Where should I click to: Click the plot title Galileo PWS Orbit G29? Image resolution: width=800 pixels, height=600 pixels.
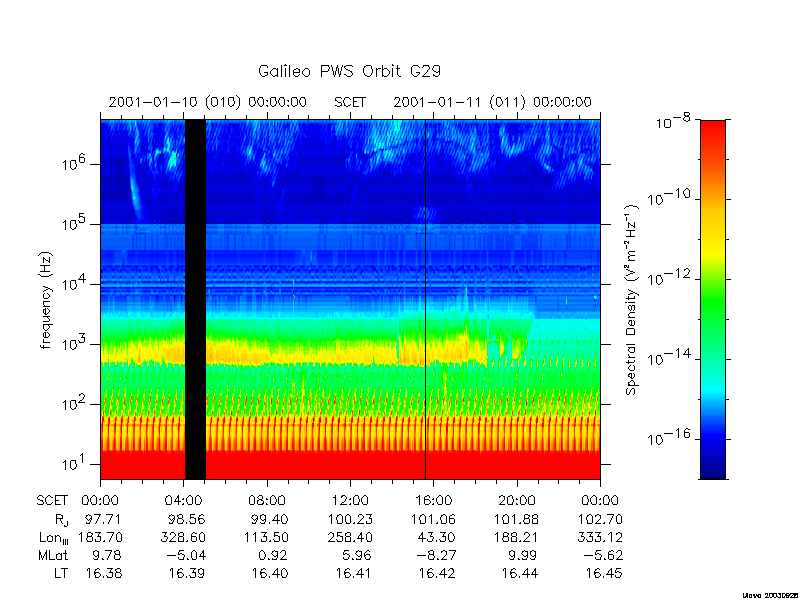pos(349,71)
